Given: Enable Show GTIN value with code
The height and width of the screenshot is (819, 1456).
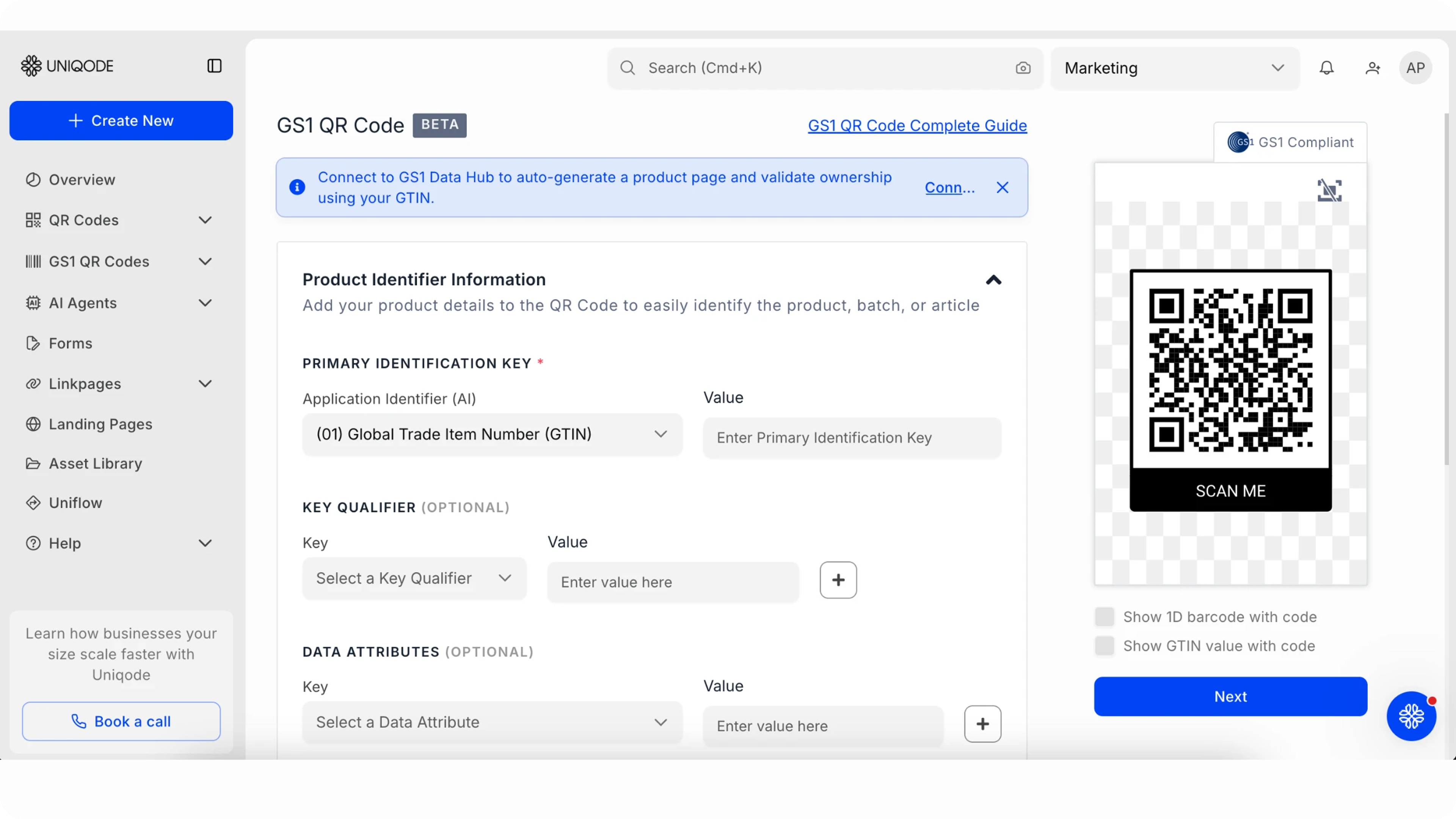Looking at the screenshot, I should (1104, 645).
